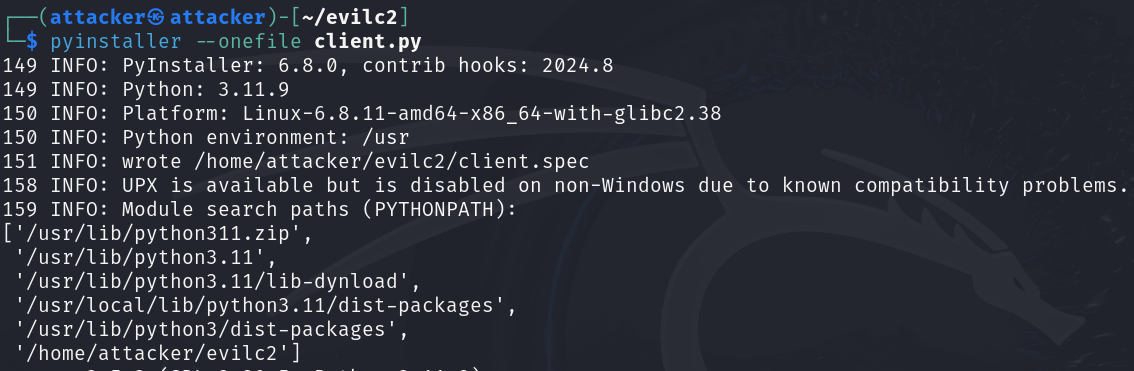Click the pyinstaller command word
The height and width of the screenshot is (371, 1134).
[x=116, y=41]
